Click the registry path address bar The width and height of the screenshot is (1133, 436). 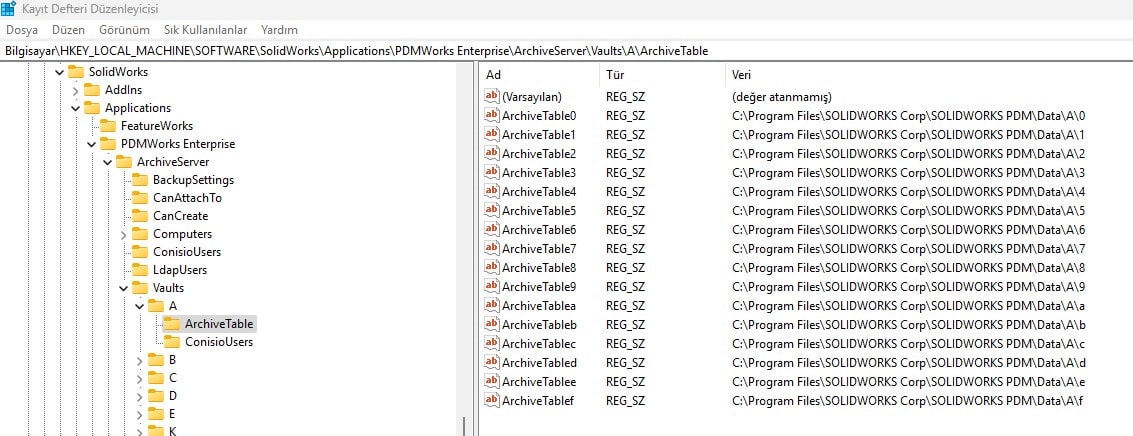[x=566, y=51]
